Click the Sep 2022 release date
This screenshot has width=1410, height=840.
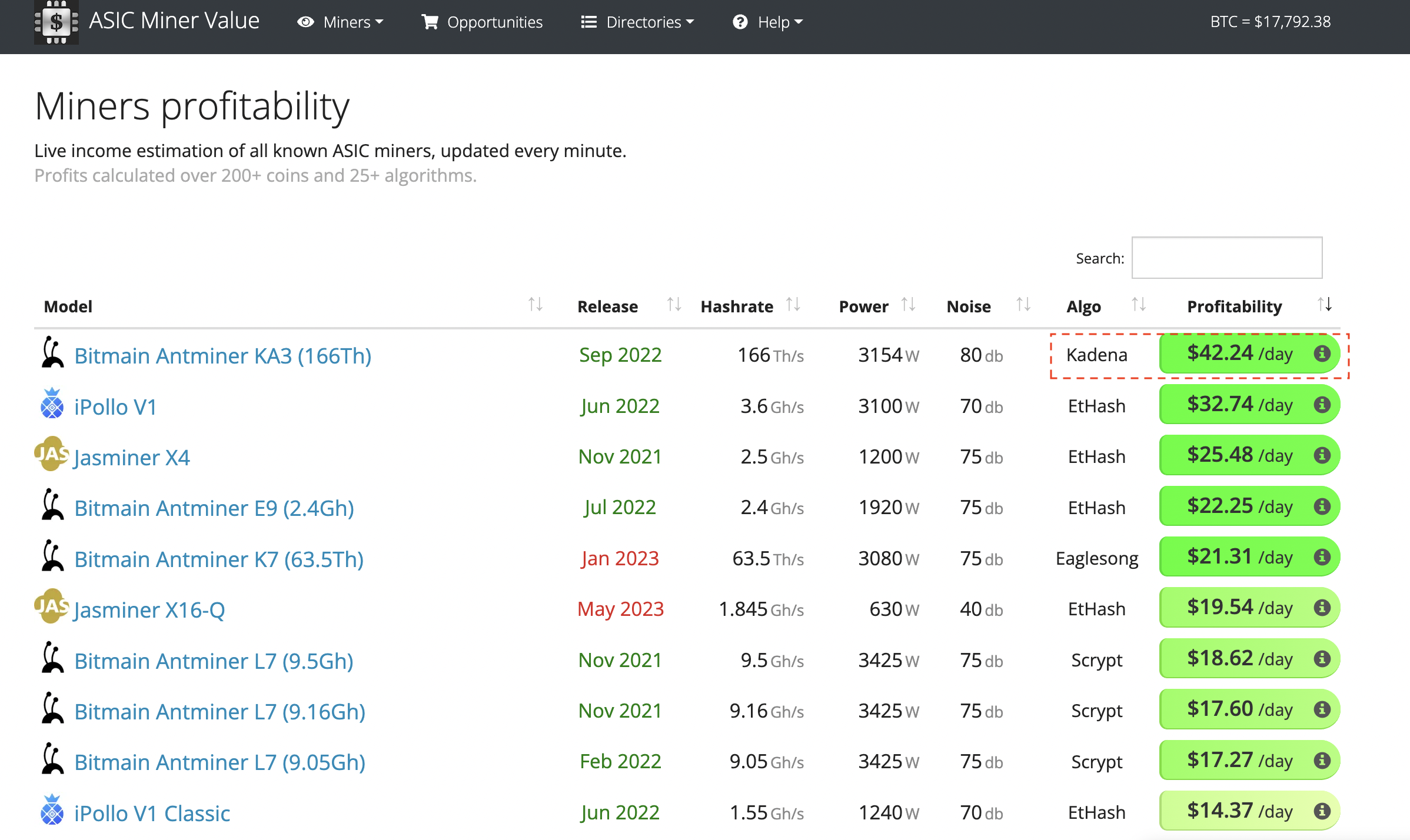pos(620,355)
